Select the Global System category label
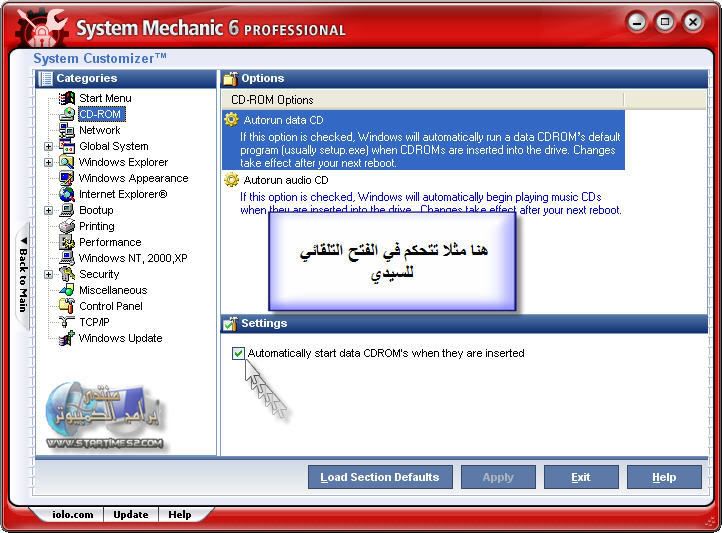Image resolution: width=722 pixels, height=533 pixels. tap(114, 146)
